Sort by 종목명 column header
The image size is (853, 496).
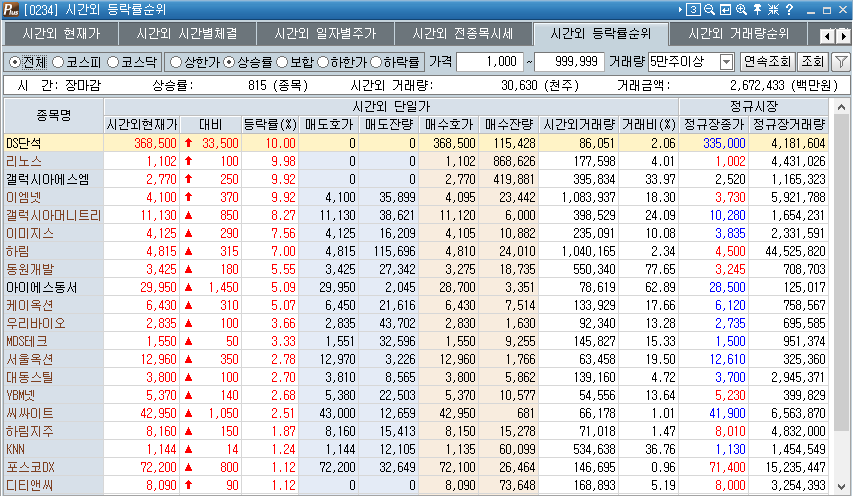coord(53,115)
